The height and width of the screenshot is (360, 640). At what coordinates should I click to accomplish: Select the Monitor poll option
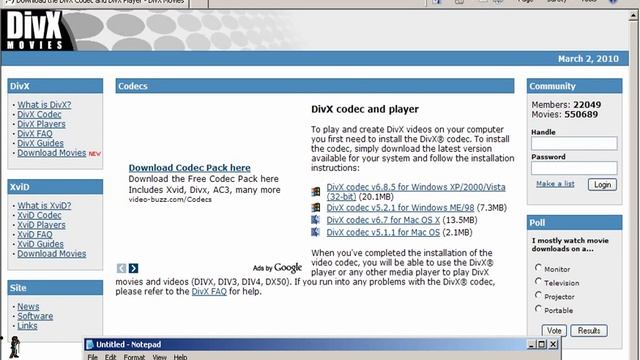pos(538,268)
